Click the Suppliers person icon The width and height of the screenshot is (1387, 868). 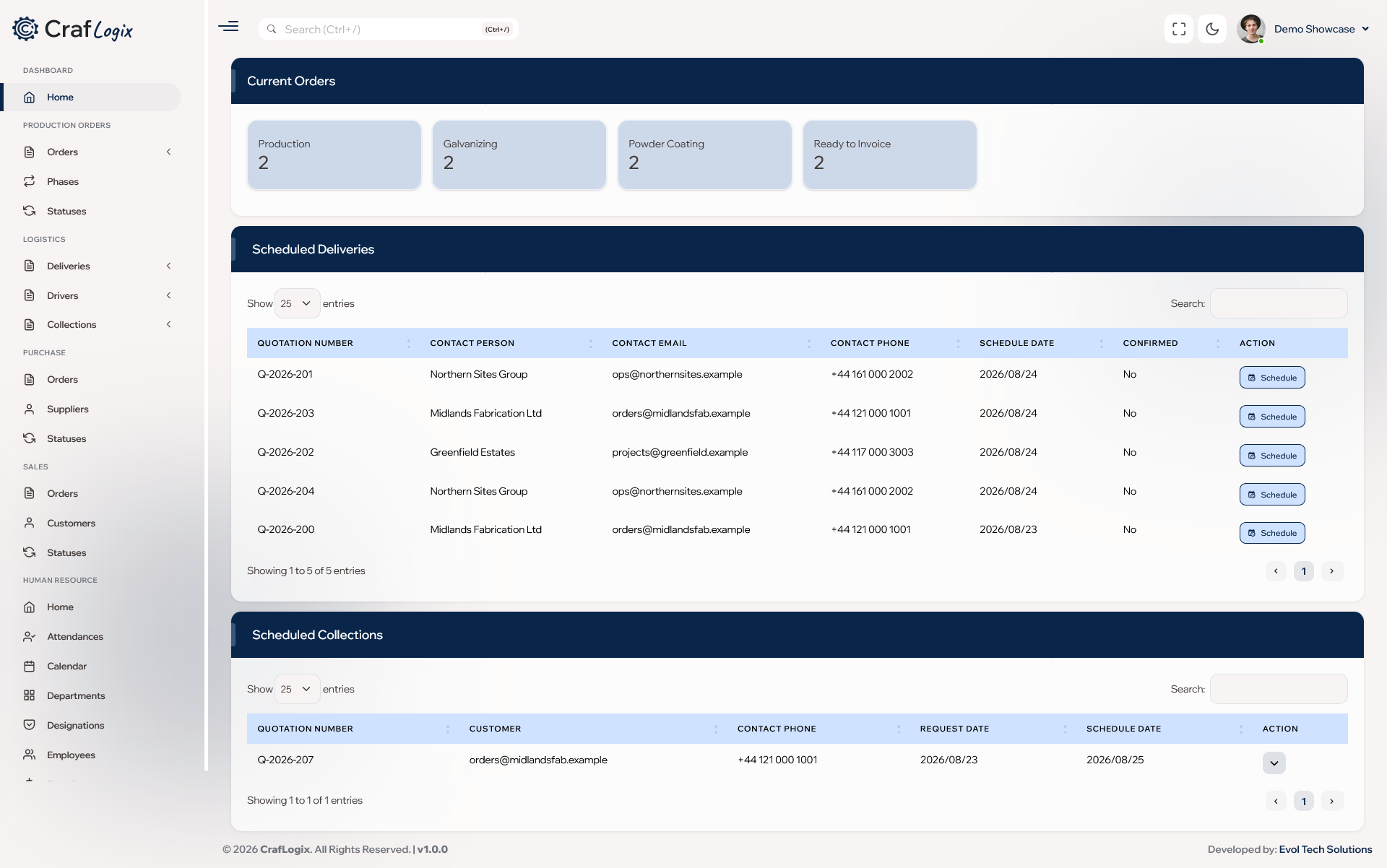[x=30, y=409]
